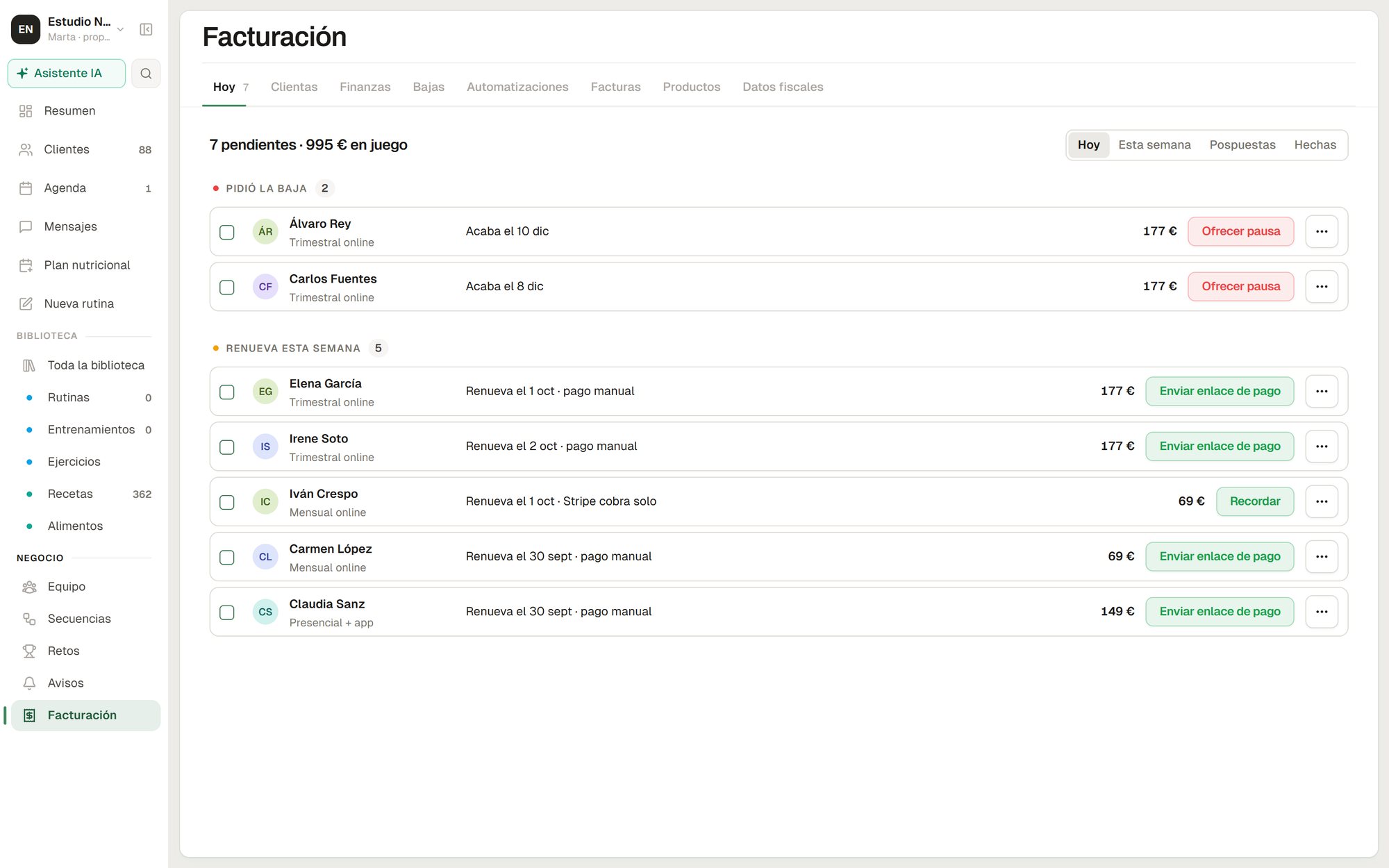The image size is (1389, 868).
Task: Open Agenda calendar in sidebar
Action: point(85,188)
